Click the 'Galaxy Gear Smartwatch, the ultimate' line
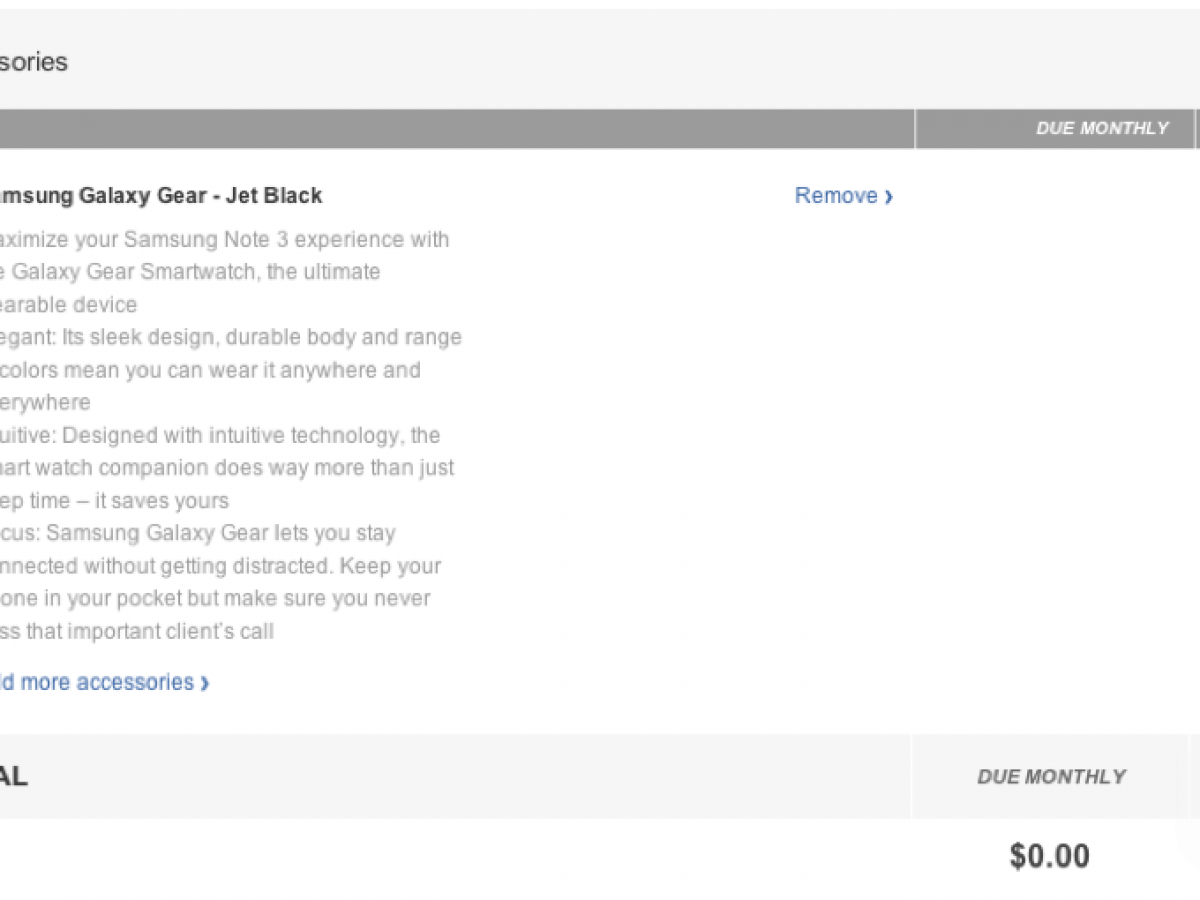Image resolution: width=1200 pixels, height=900 pixels. (190, 272)
